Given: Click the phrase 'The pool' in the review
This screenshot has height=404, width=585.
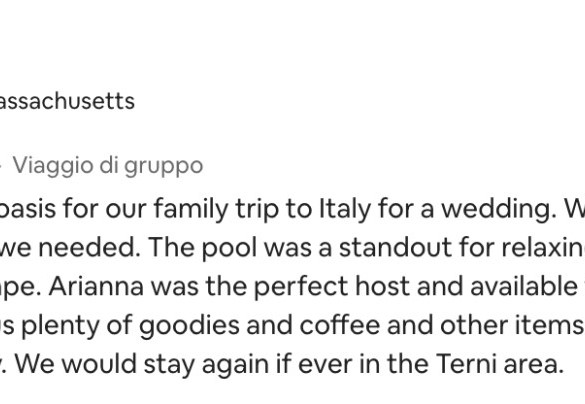Looking at the screenshot, I should [203, 247].
